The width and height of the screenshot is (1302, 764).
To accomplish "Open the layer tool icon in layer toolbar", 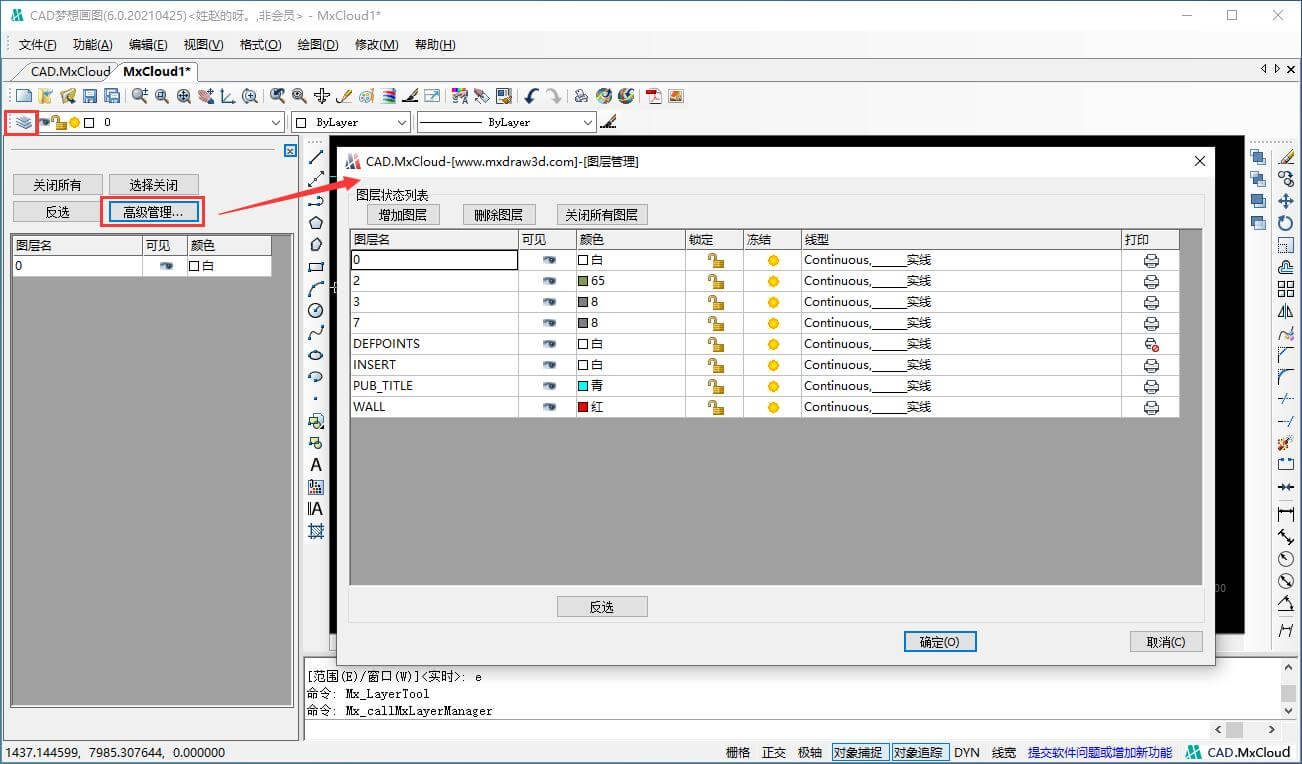I will click(23, 122).
